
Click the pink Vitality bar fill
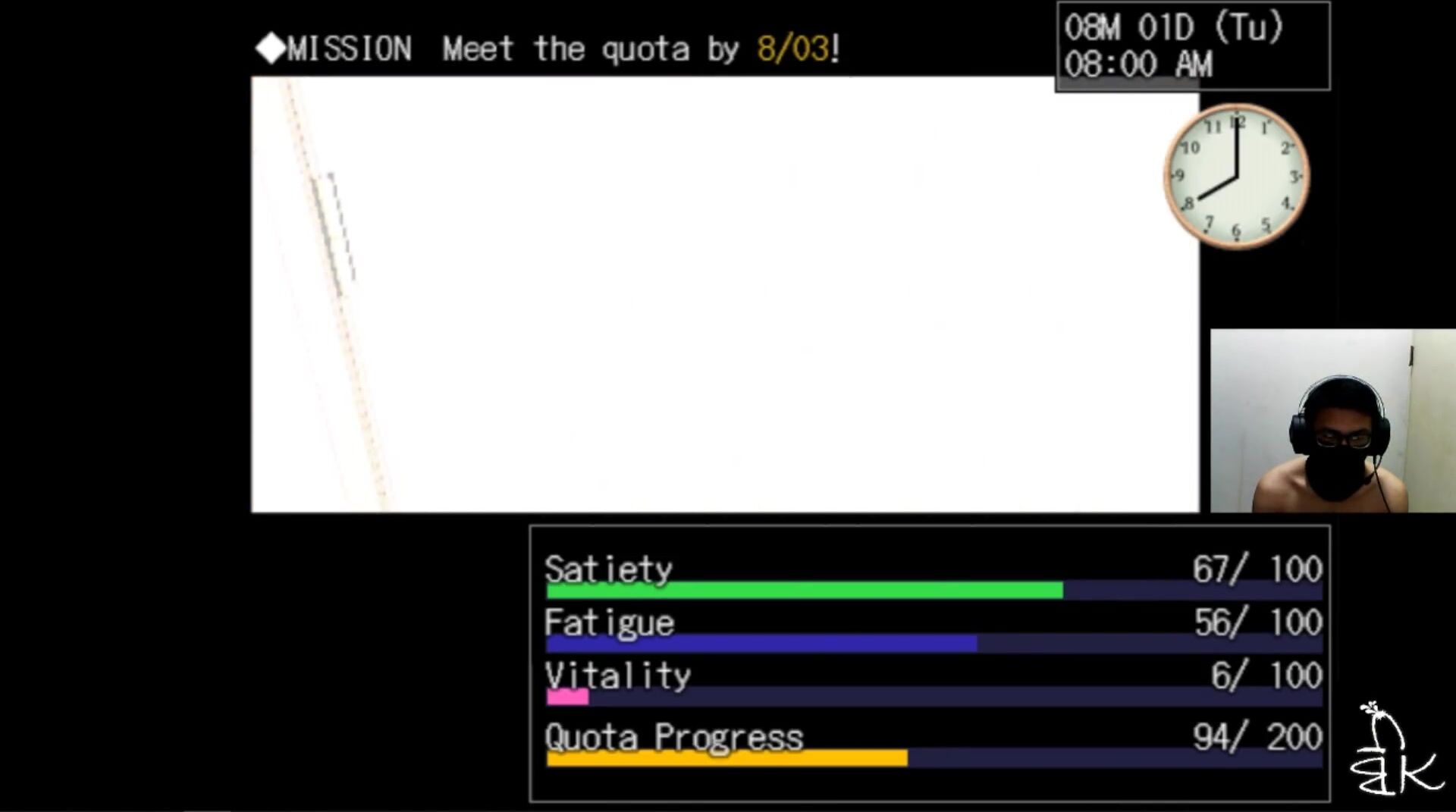[x=567, y=697]
